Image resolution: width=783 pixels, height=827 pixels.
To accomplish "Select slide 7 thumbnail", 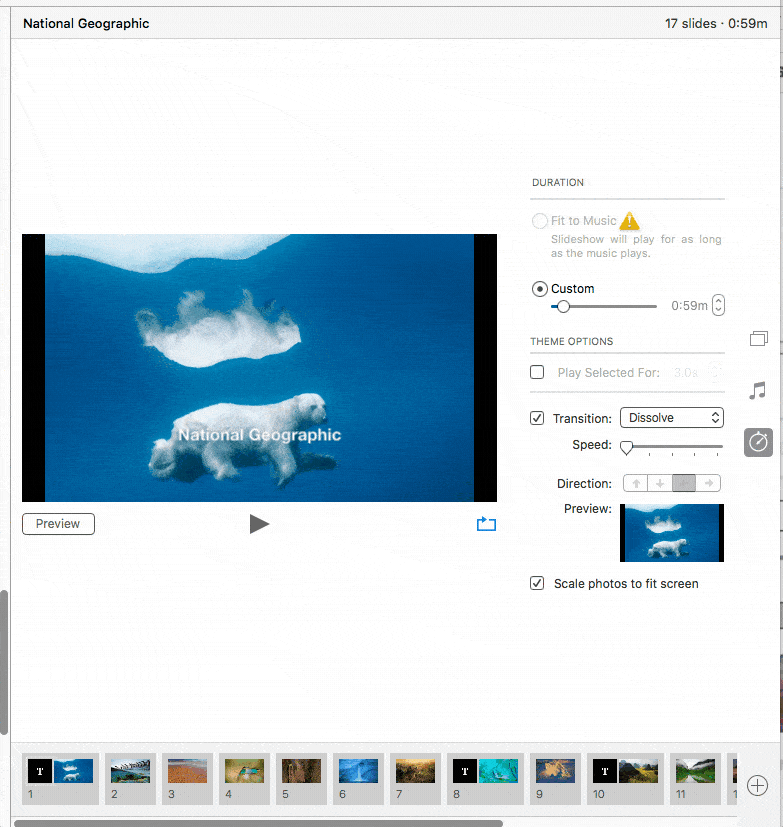I will point(415,771).
